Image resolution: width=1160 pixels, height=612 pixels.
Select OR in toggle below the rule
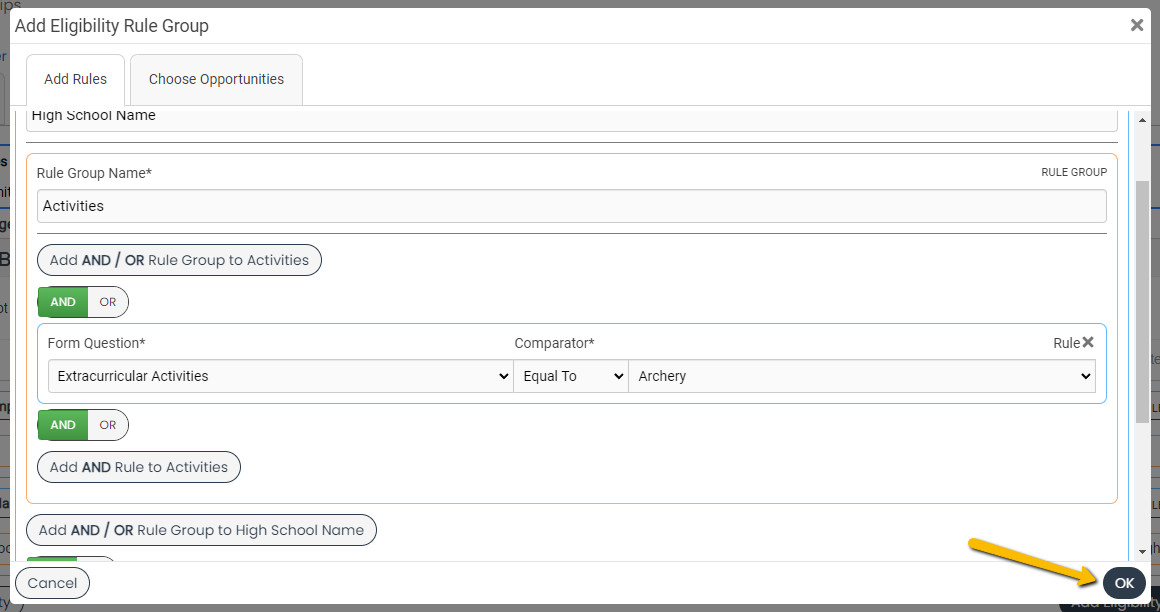(108, 425)
